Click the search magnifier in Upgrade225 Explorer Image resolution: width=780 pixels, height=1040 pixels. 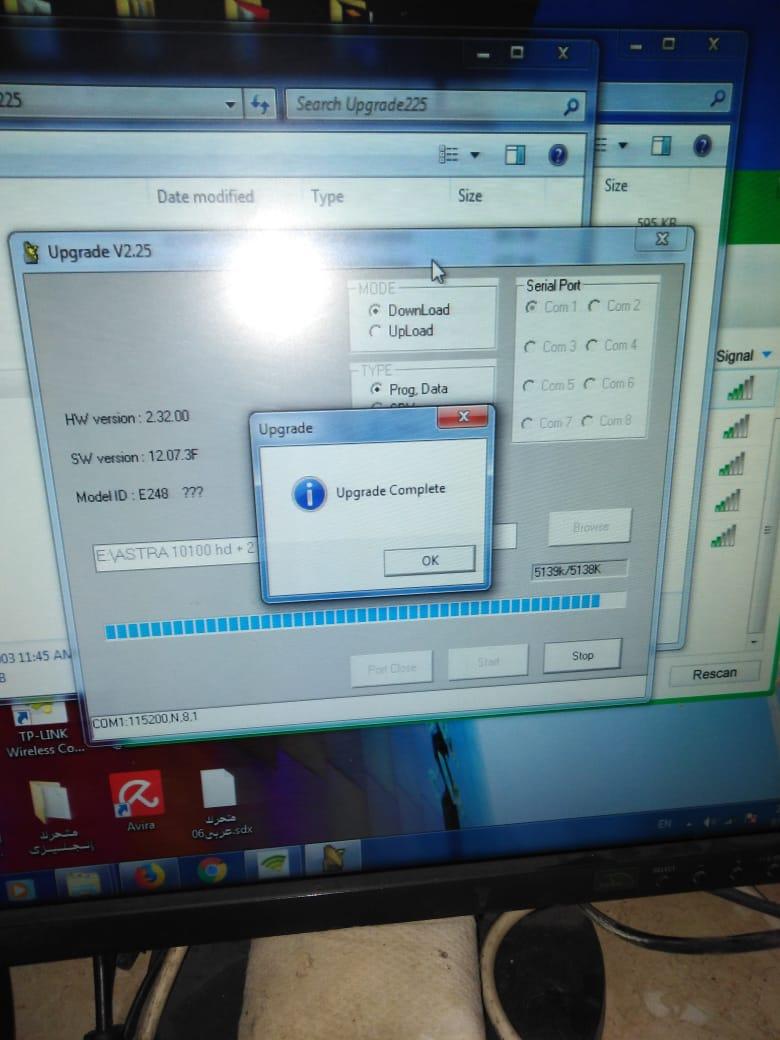(570, 107)
